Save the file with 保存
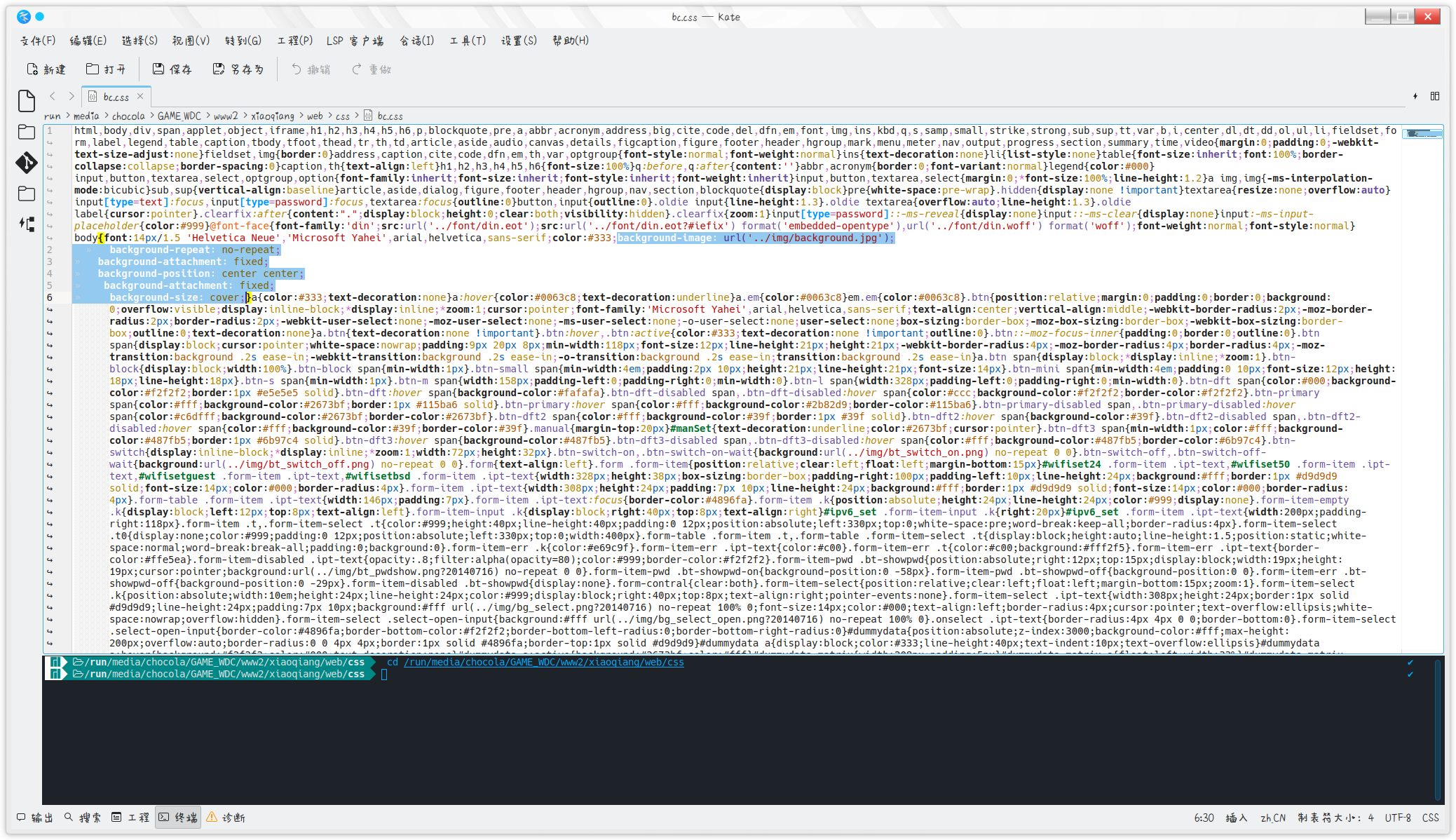This screenshot has height=840, width=1456. 172,69
